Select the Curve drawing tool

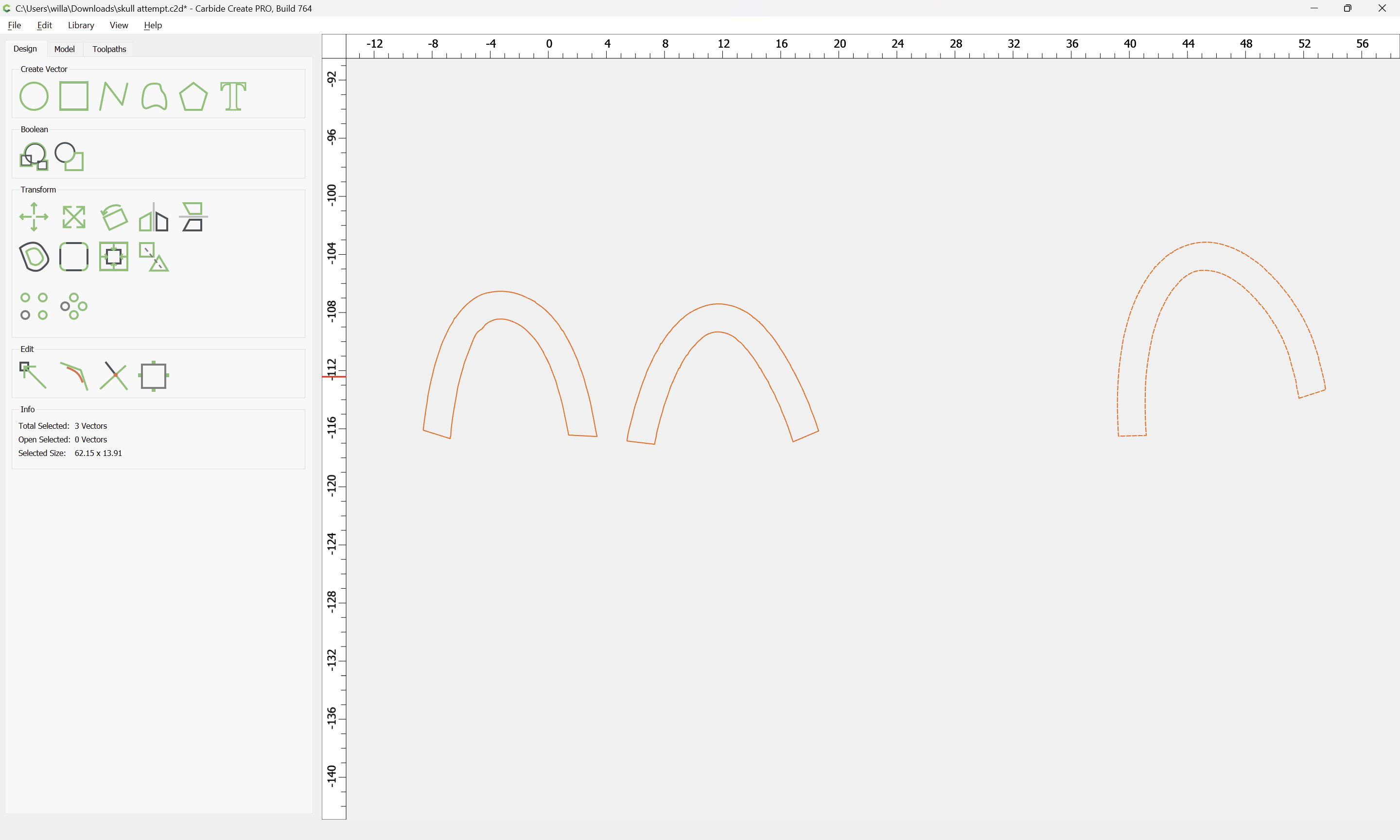point(153,96)
